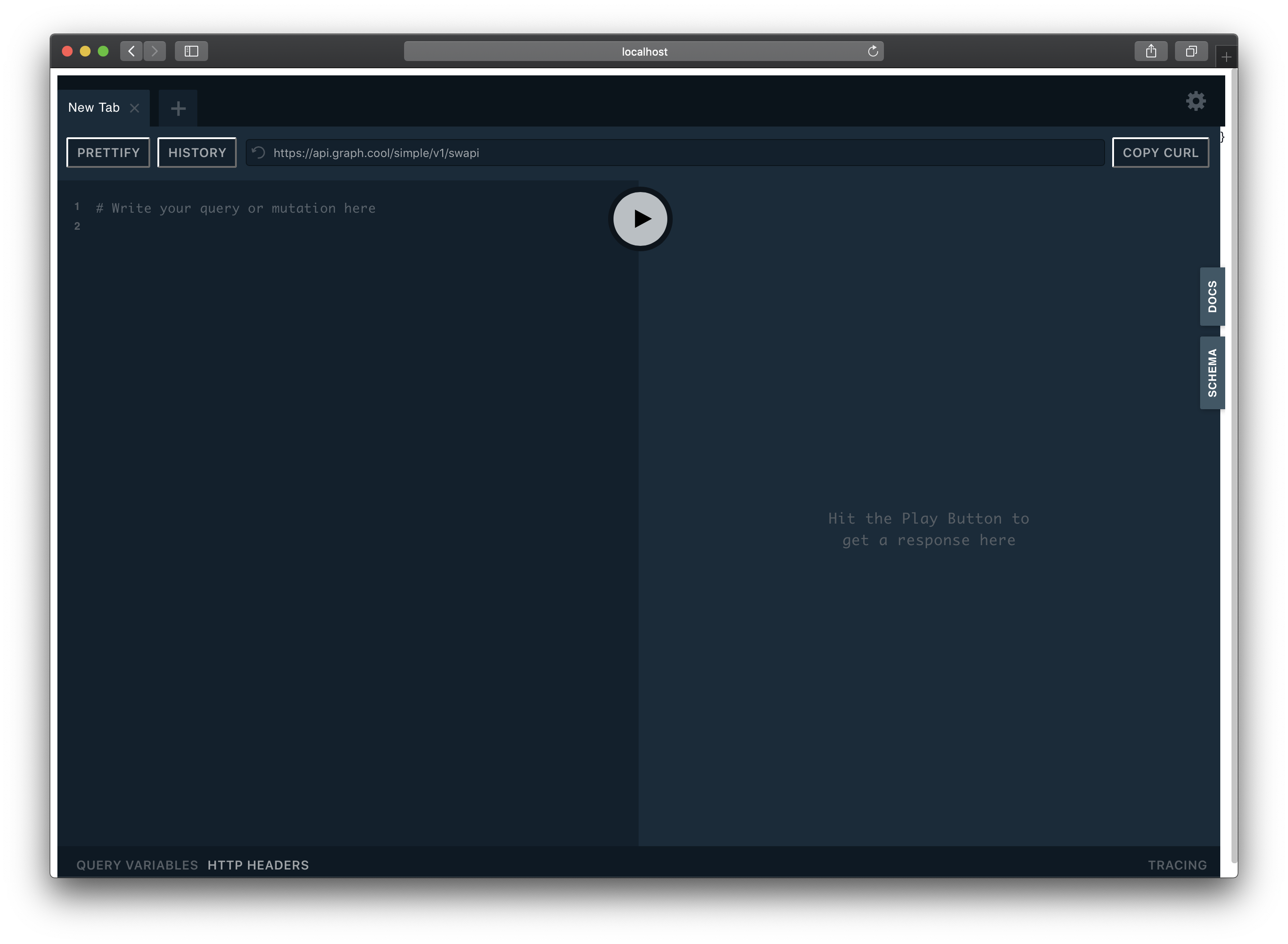Reload the schema with the endpoint refresh icon
Viewport: 1288px width, 944px height.
(x=259, y=153)
